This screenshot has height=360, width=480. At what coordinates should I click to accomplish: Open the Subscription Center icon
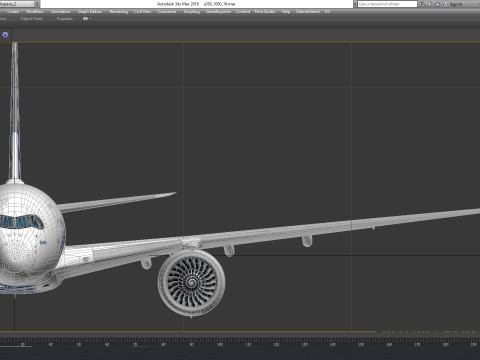tap(430, 4)
